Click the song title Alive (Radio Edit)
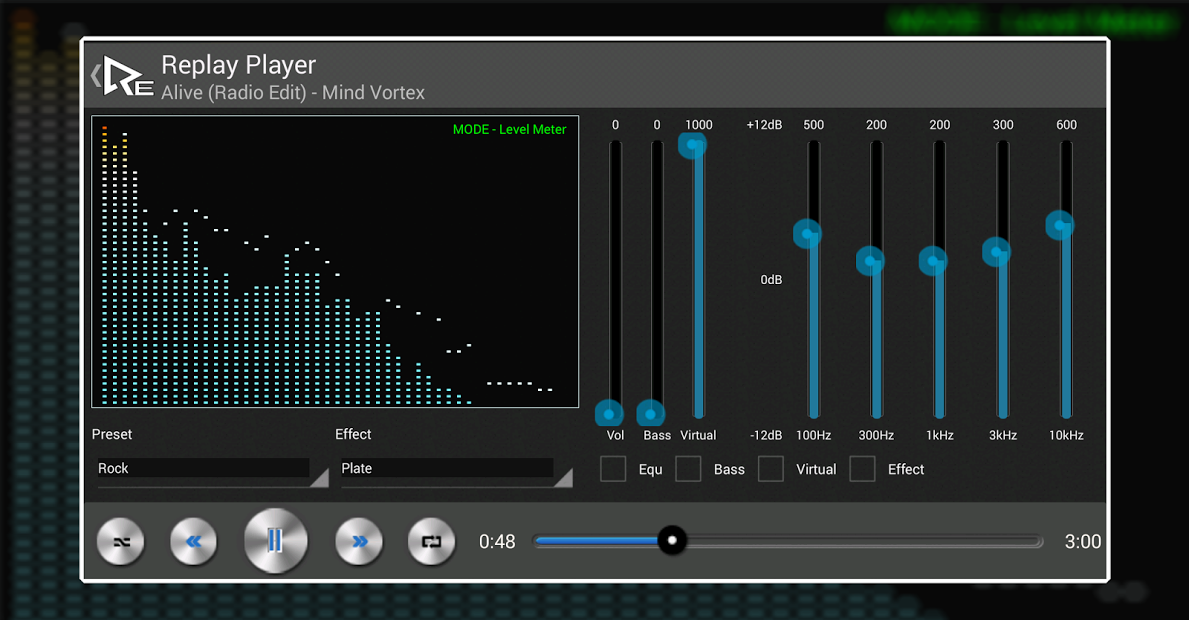1189x620 pixels. pos(234,92)
